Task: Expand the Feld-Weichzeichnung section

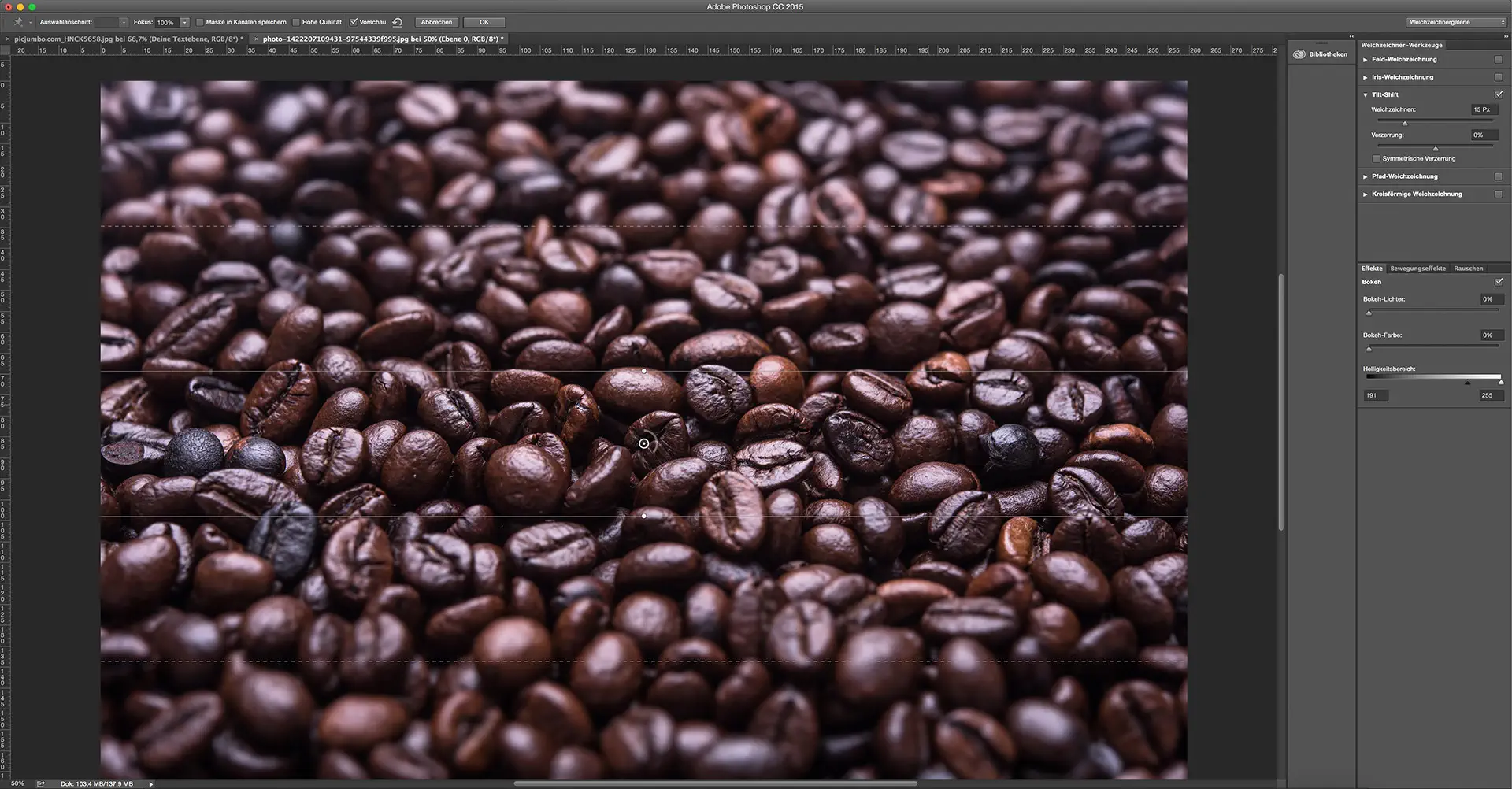Action: tap(1366, 59)
